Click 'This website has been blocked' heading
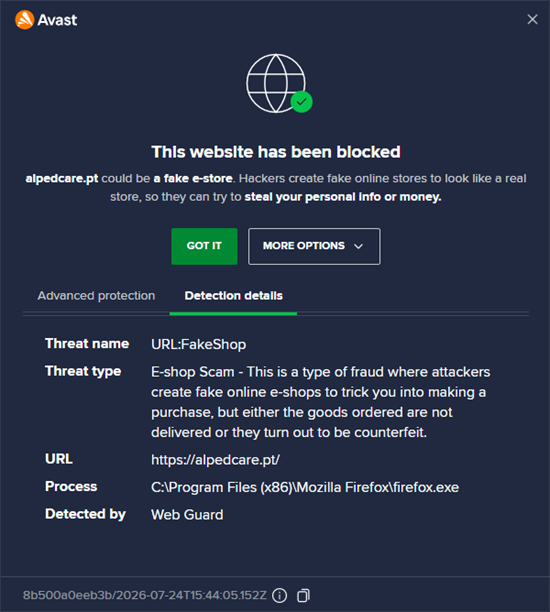 (x=276, y=152)
